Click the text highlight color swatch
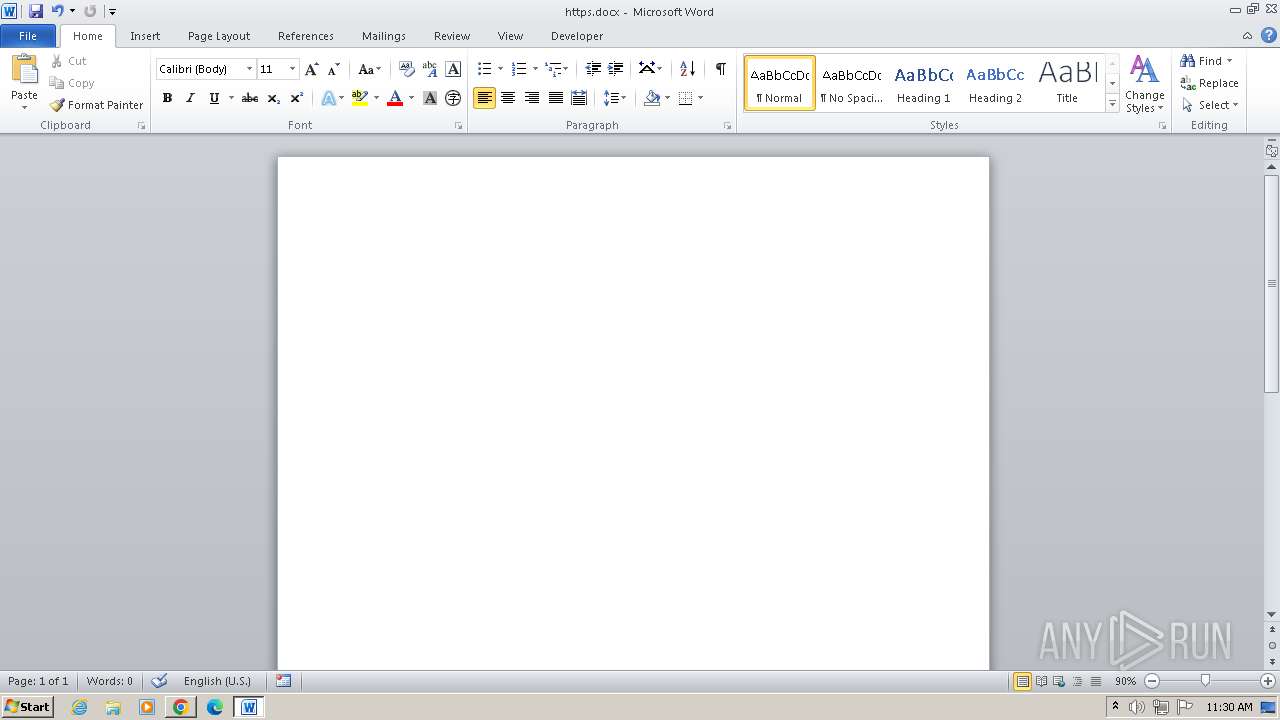 (x=360, y=98)
